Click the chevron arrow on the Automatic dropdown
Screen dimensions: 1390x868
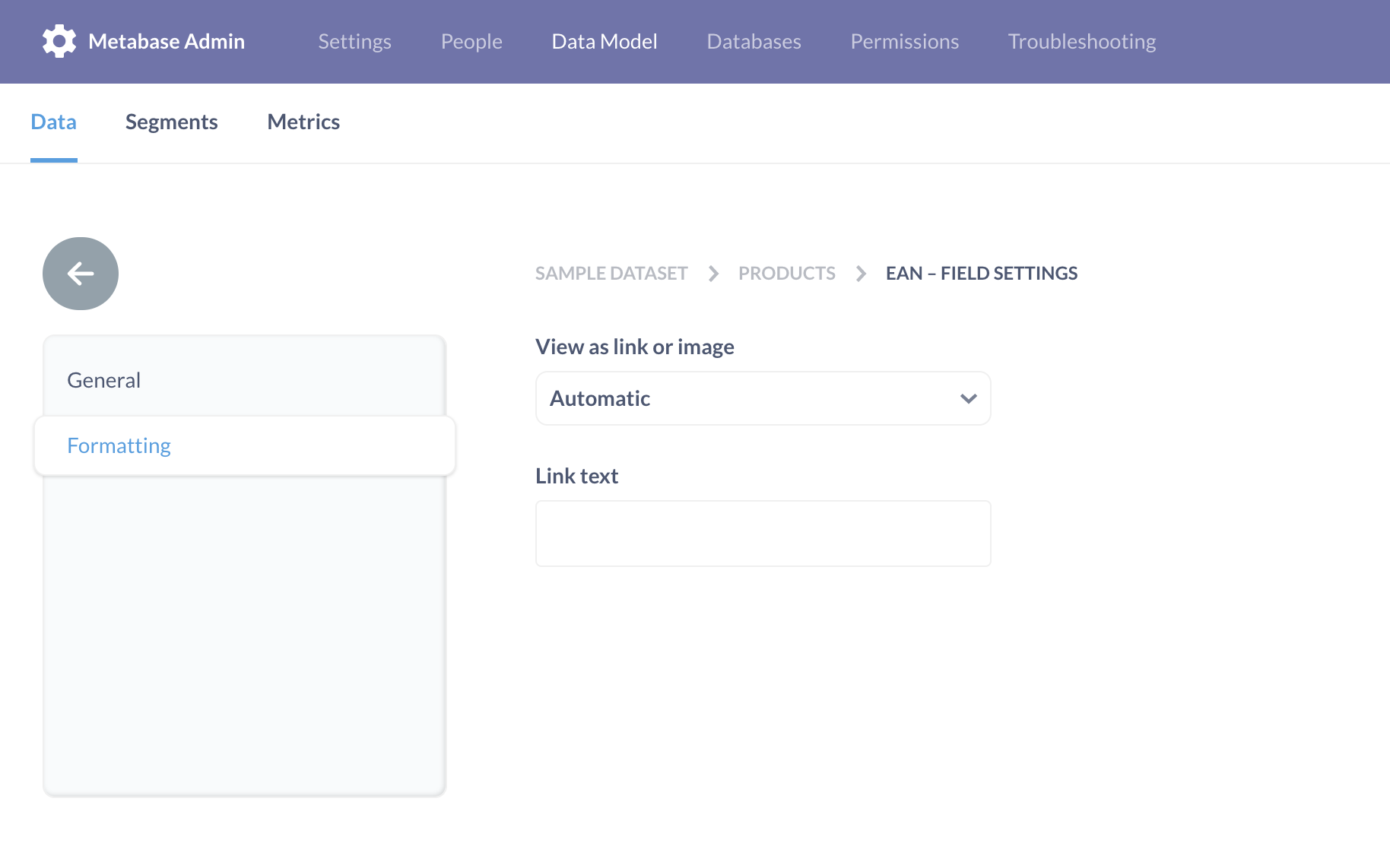pos(968,398)
